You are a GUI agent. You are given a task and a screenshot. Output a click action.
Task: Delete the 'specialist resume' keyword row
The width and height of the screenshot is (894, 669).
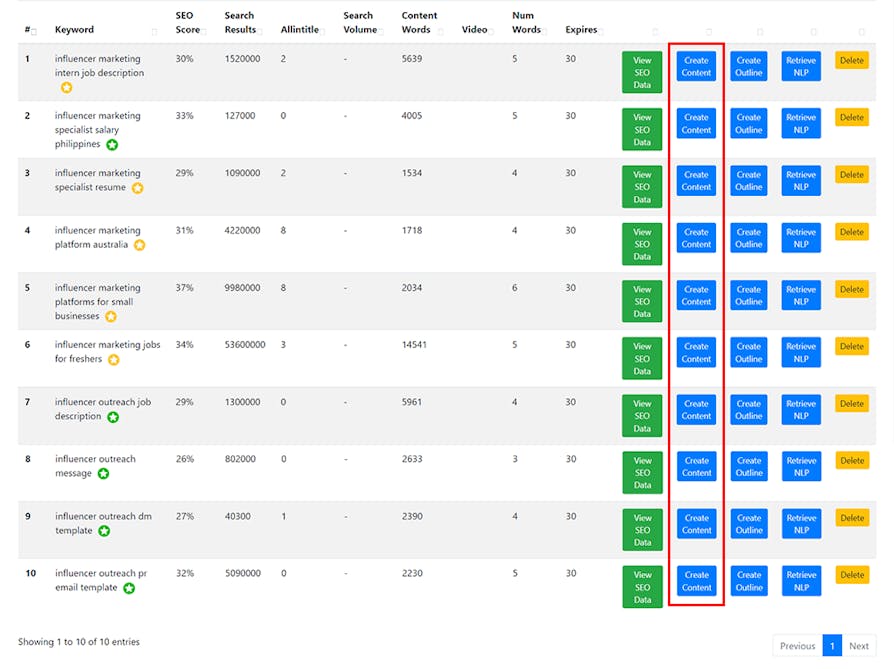coord(852,175)
